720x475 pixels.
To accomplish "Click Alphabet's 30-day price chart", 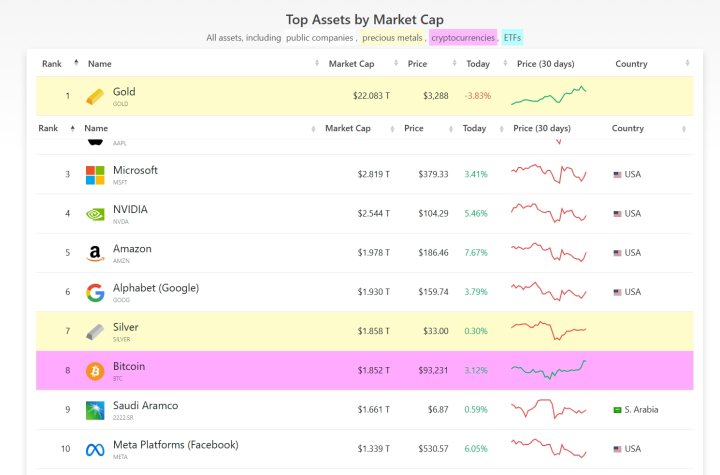I will pos(549,291).
